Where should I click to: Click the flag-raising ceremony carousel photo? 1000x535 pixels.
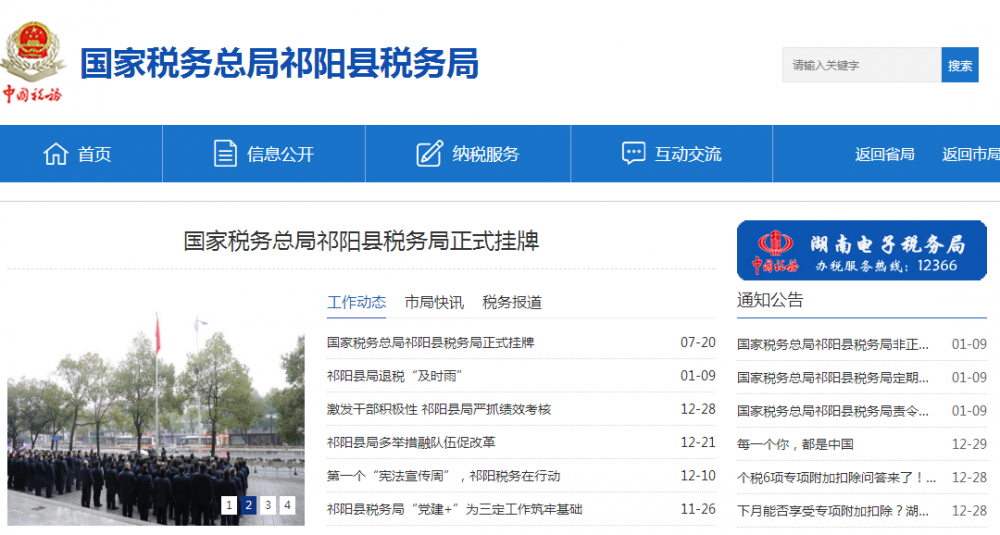[155, 420]
